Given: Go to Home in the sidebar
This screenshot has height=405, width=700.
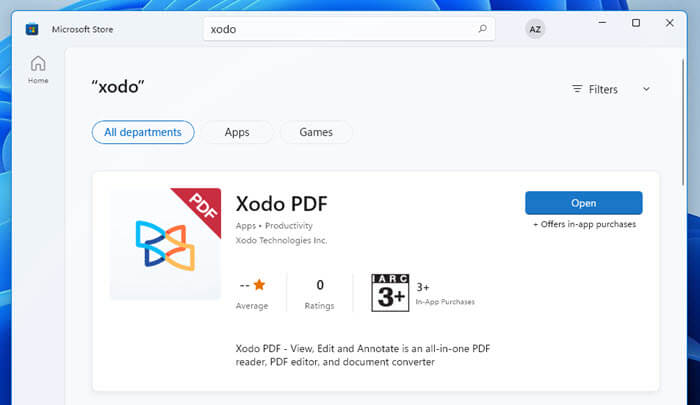Looking at the screenshot, I should coord(38,70).
